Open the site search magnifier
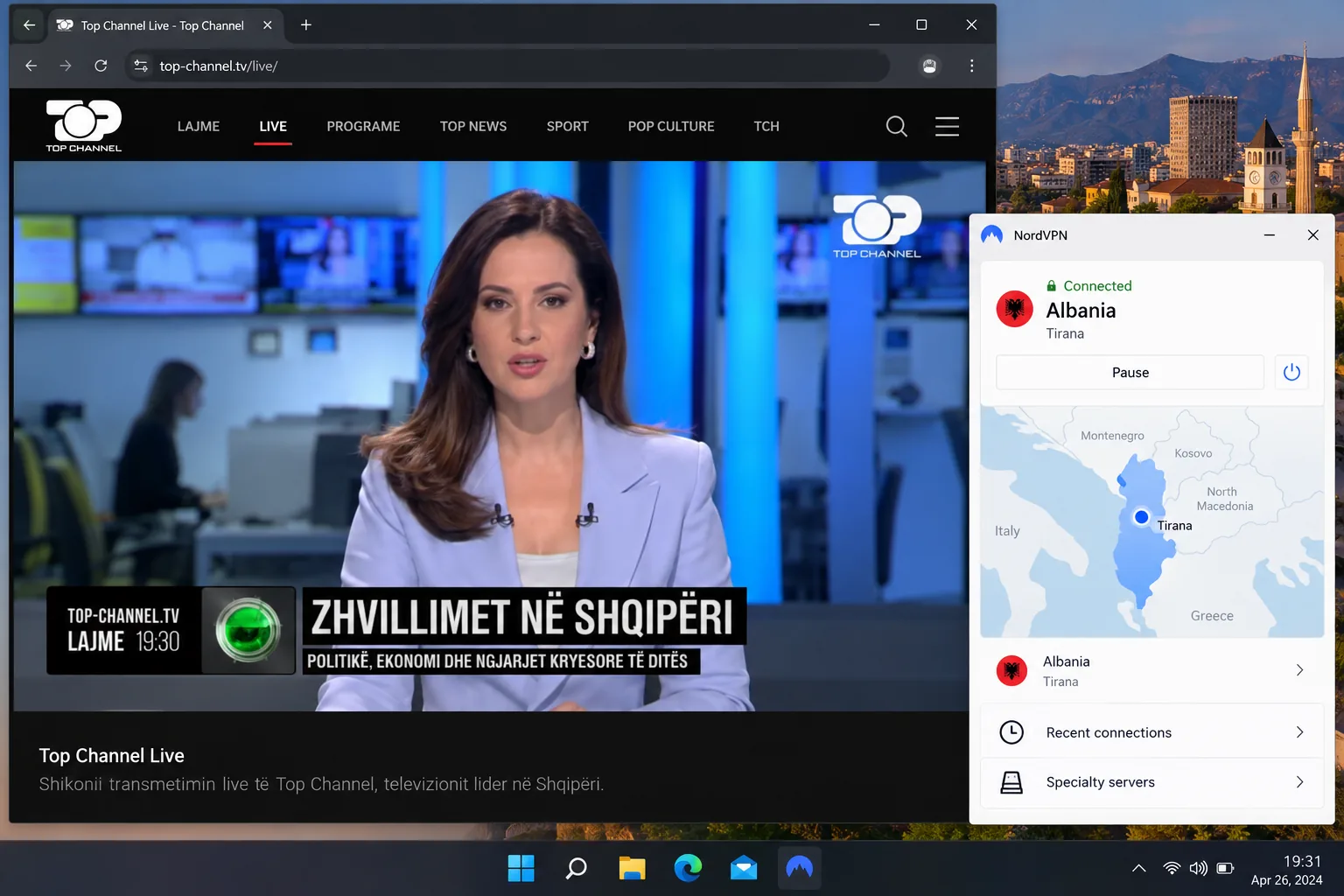 [896, 127]
